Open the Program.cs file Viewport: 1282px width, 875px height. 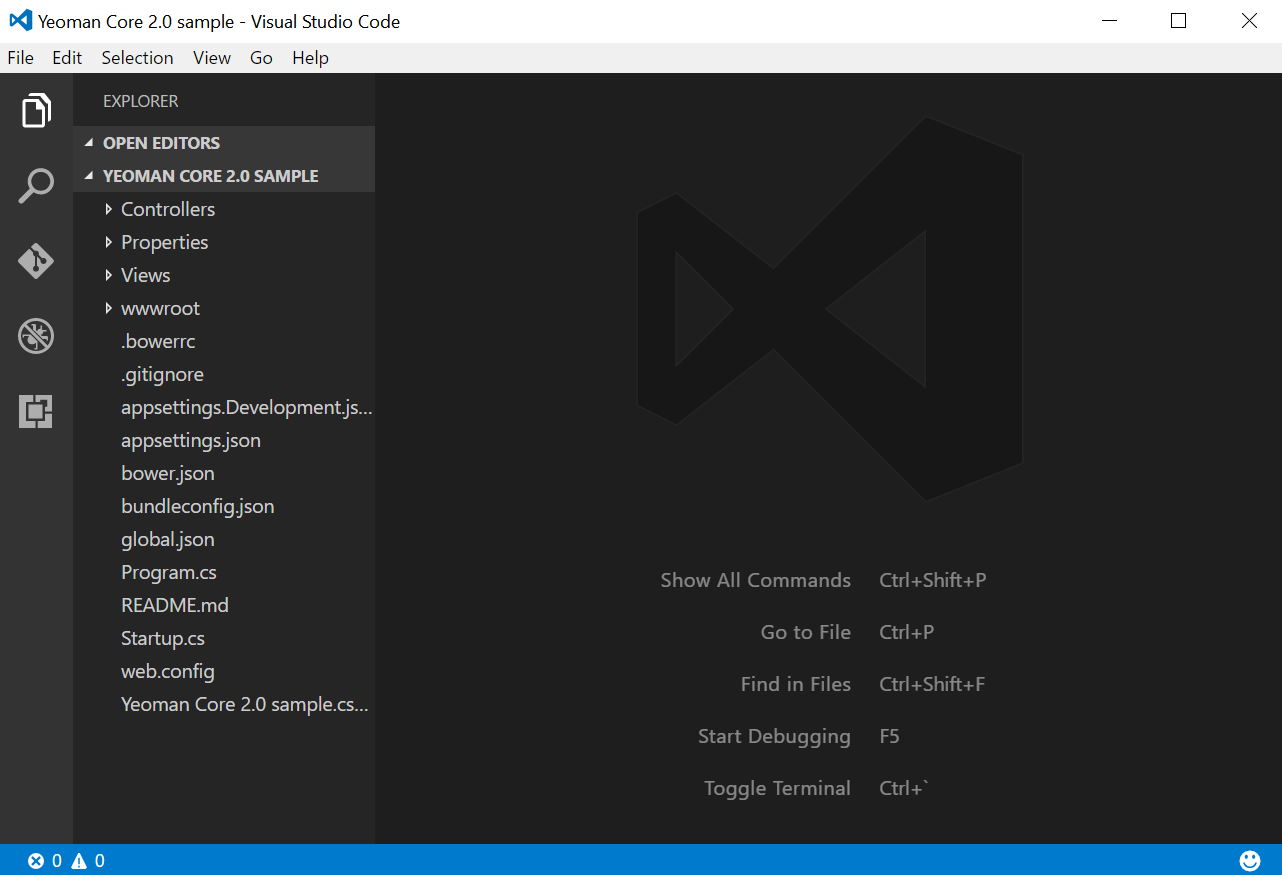click(224, 572)
